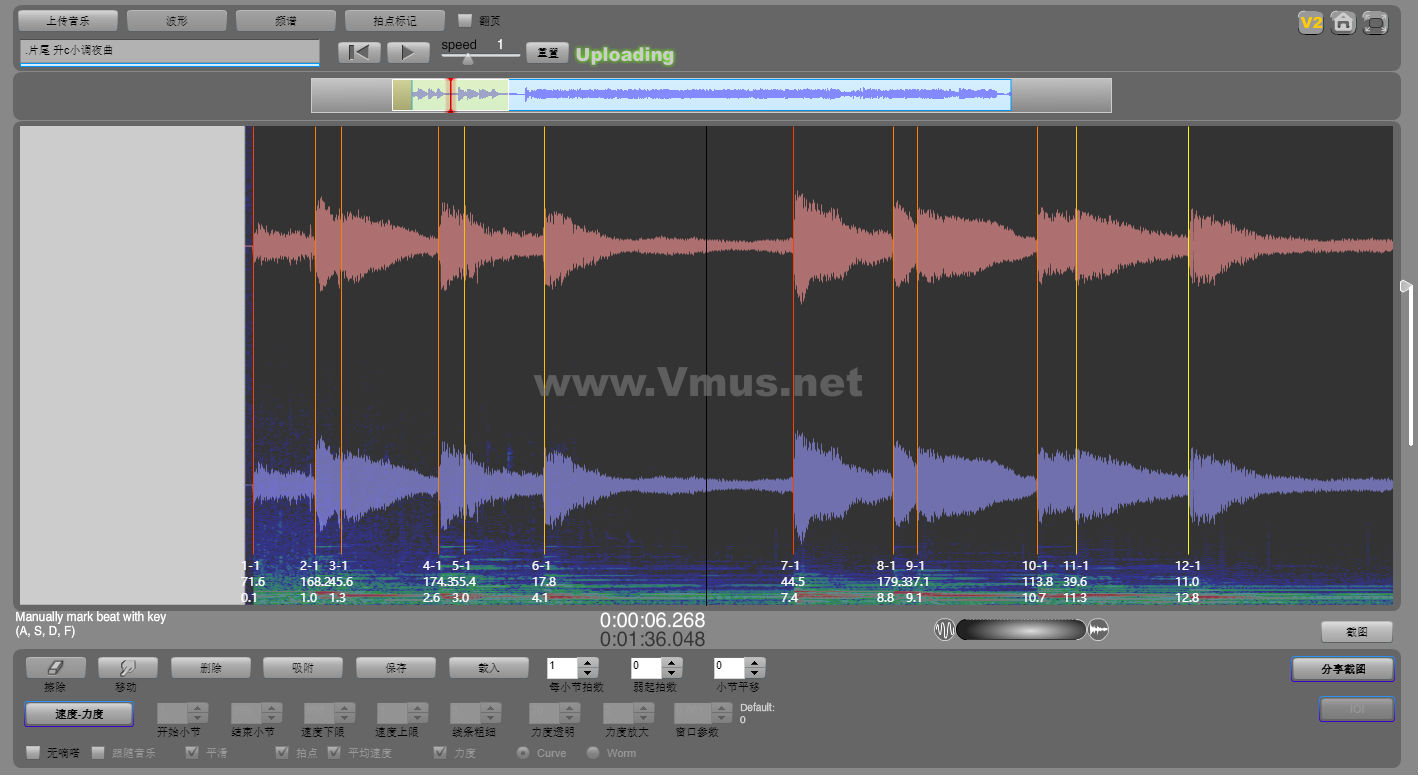Click the 开始小节 stepper up arrow

click(198, 708)
